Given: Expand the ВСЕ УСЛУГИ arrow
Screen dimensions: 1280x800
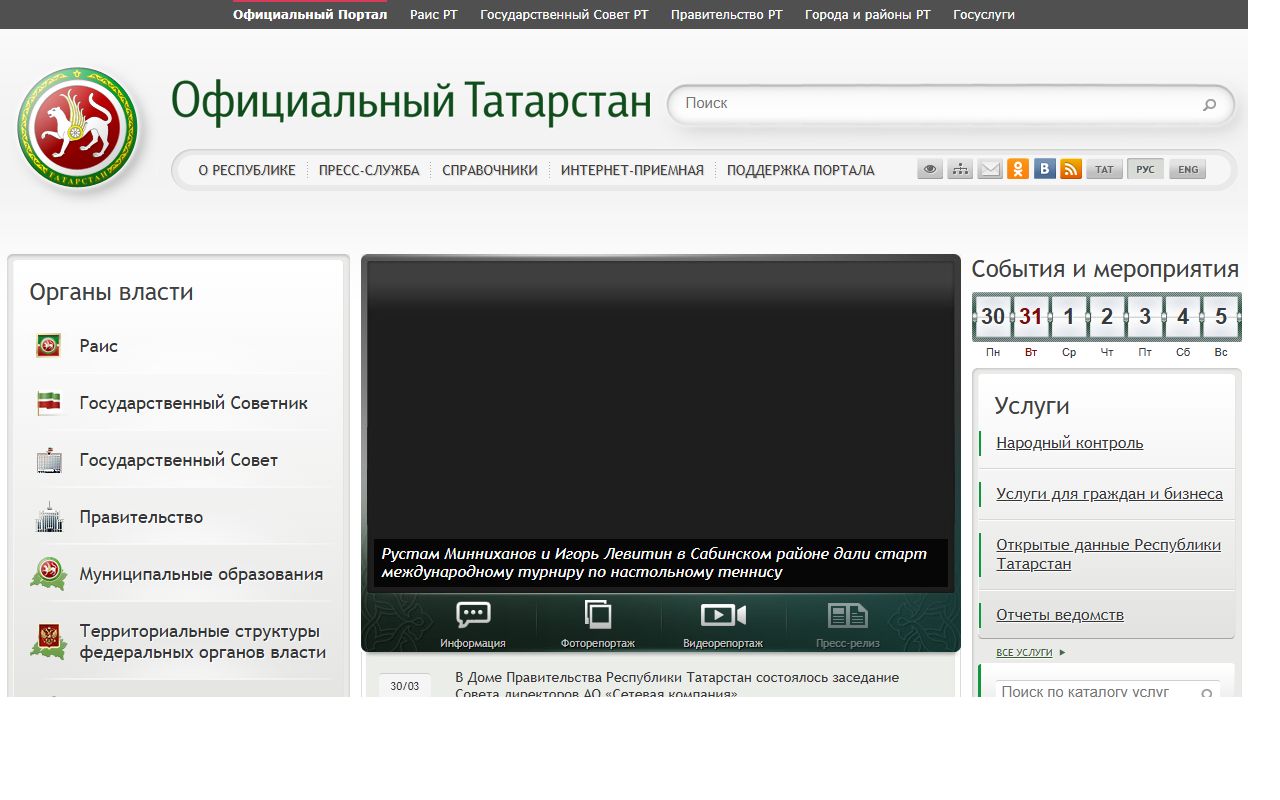Looking at the screenshot, I should [1062, 653].
